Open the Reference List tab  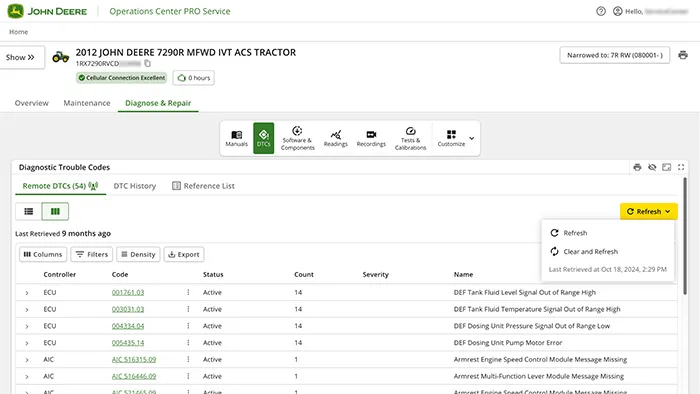(x=203, y=186)
